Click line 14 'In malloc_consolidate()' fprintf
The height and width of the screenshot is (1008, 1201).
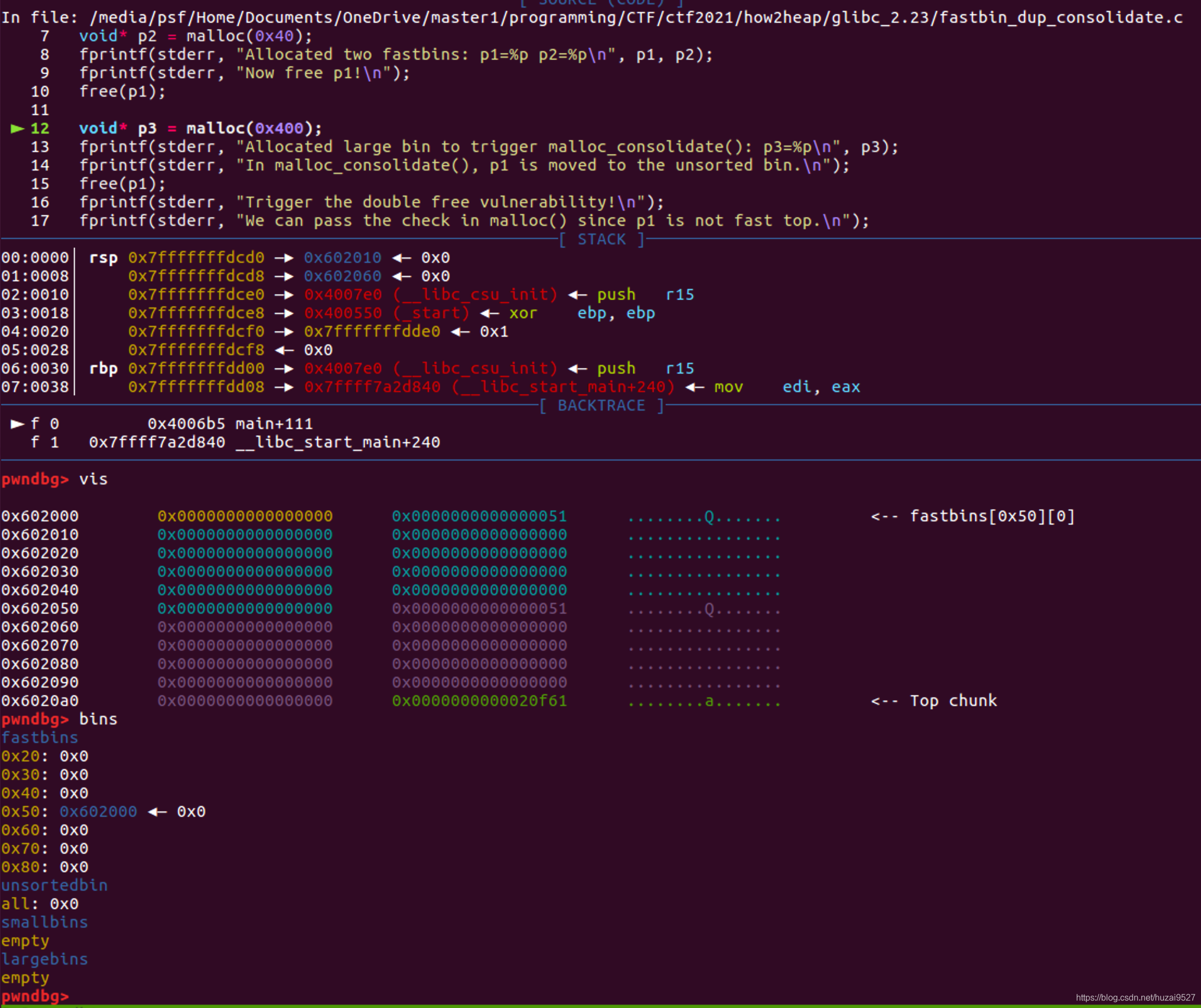[464, 165]
